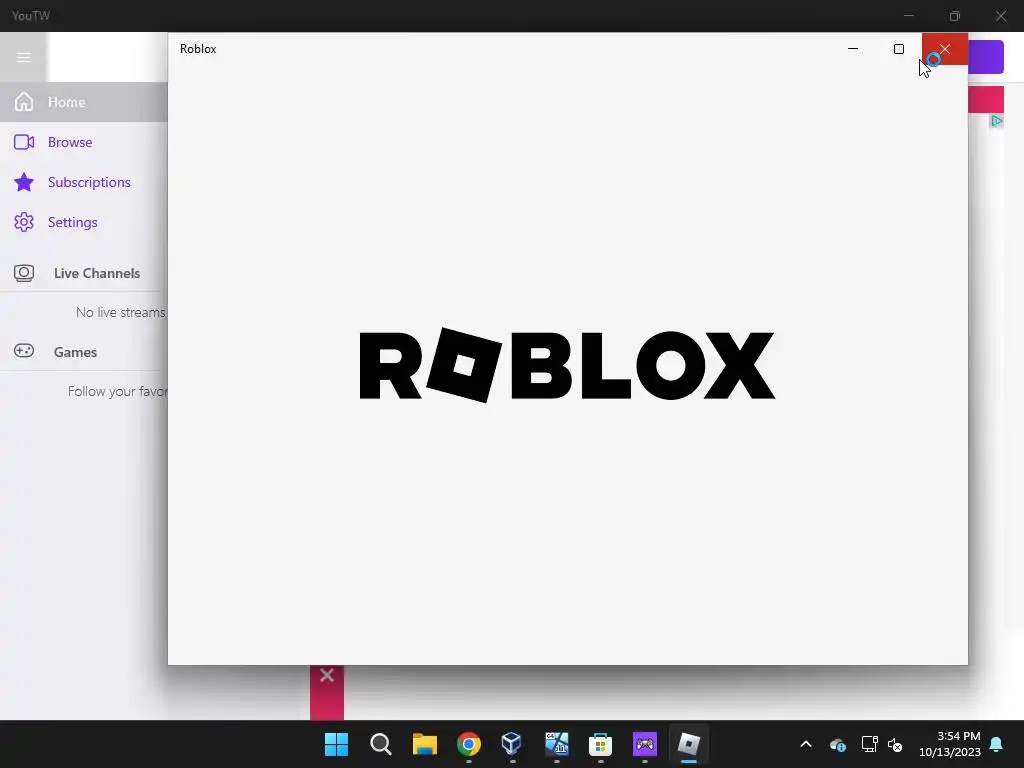This screenshot has height=768, width=1024.
Task: Open the clock showing 3:54 PM
Action: (950, 744)
